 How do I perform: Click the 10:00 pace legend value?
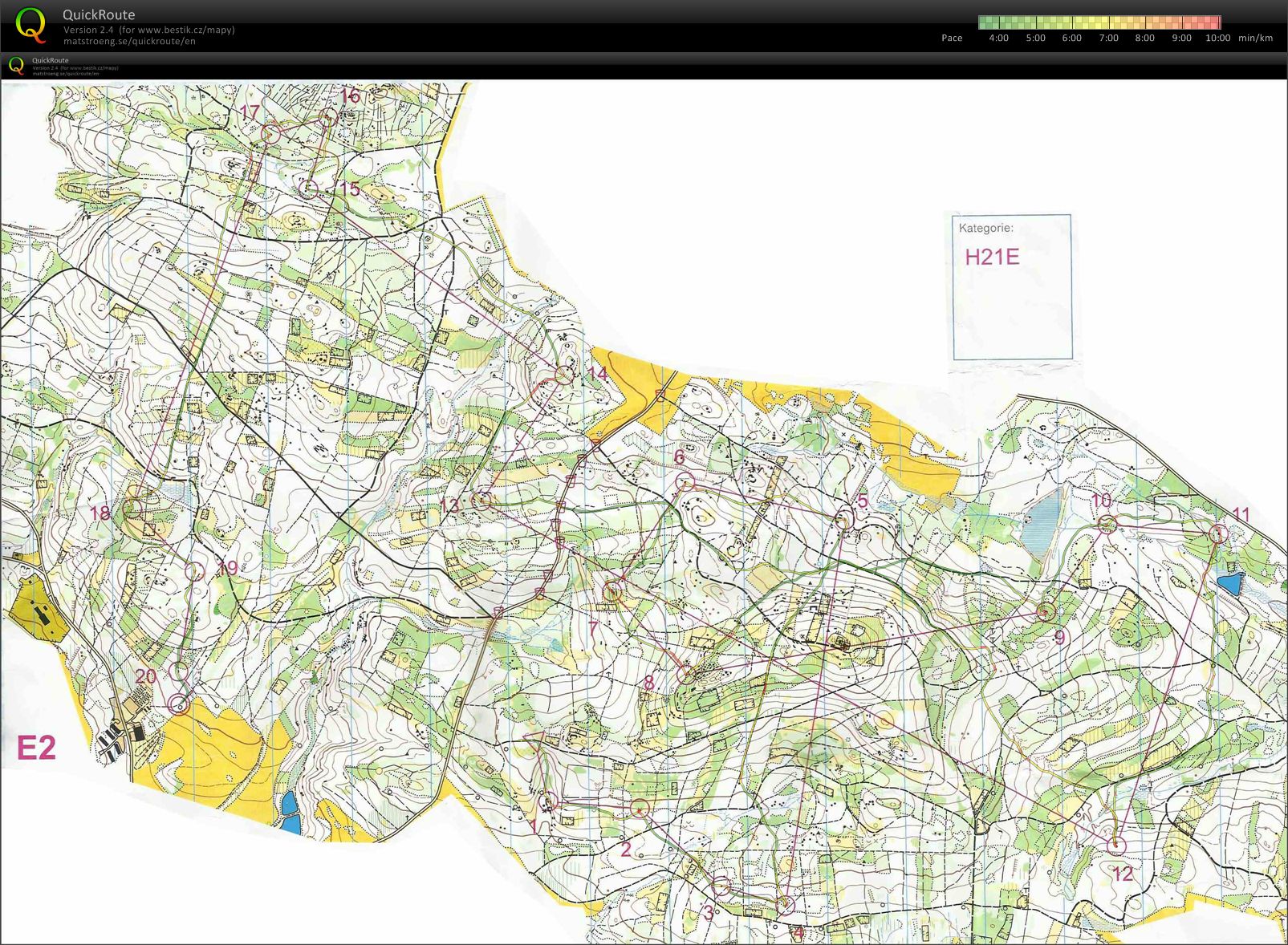(x=1217, y=38)
